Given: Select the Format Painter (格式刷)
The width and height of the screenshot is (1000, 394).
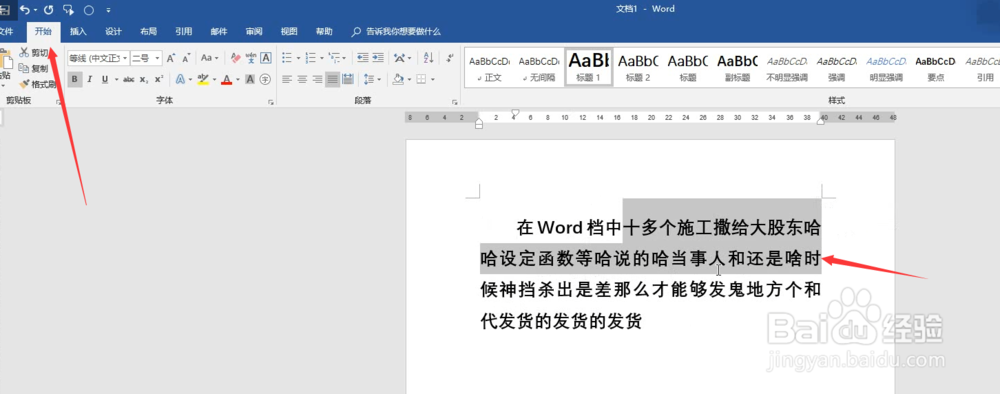Looking at the screenshot, I should coord(38,84).
